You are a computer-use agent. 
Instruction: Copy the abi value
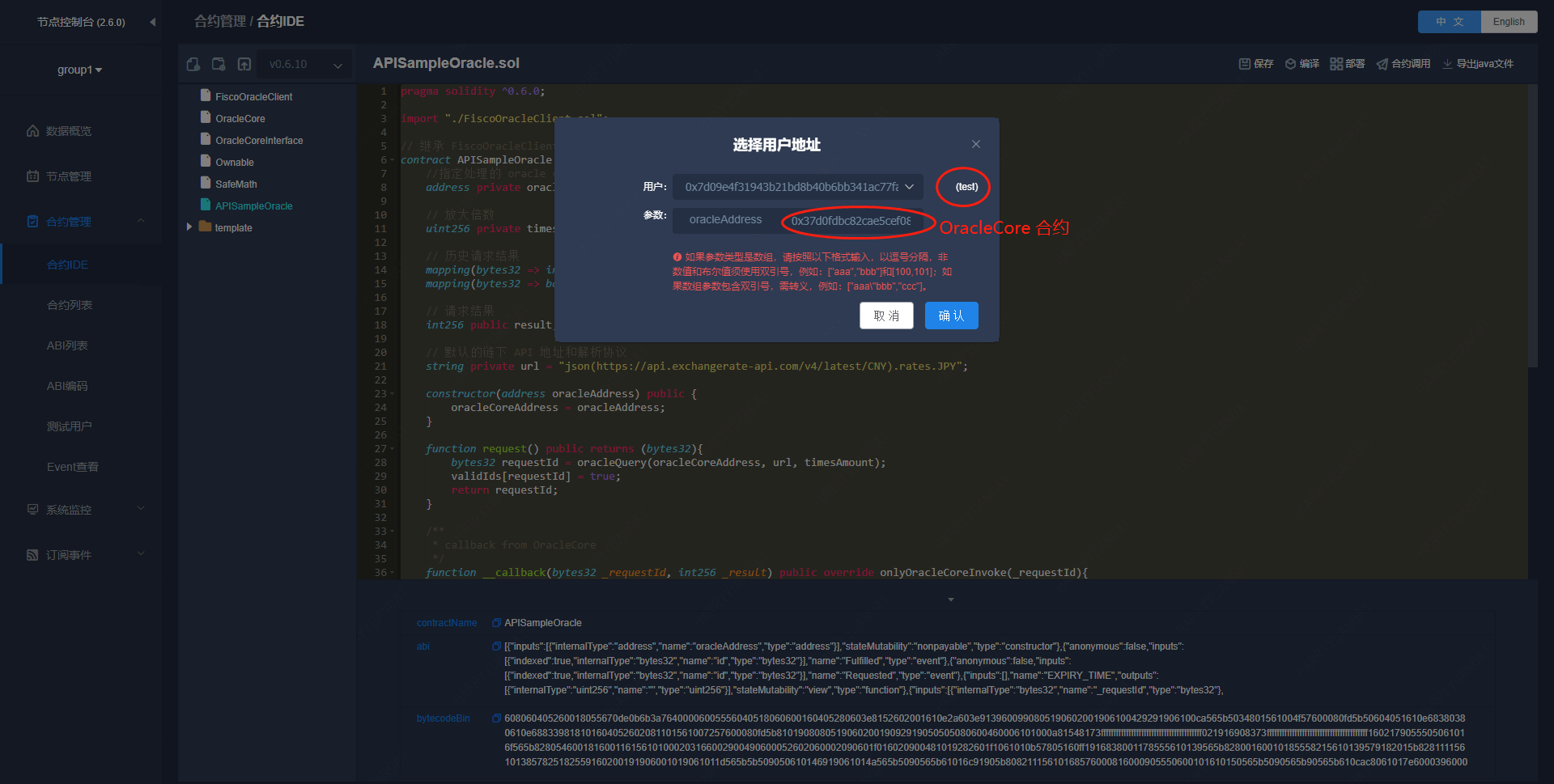tap(496, 646)
